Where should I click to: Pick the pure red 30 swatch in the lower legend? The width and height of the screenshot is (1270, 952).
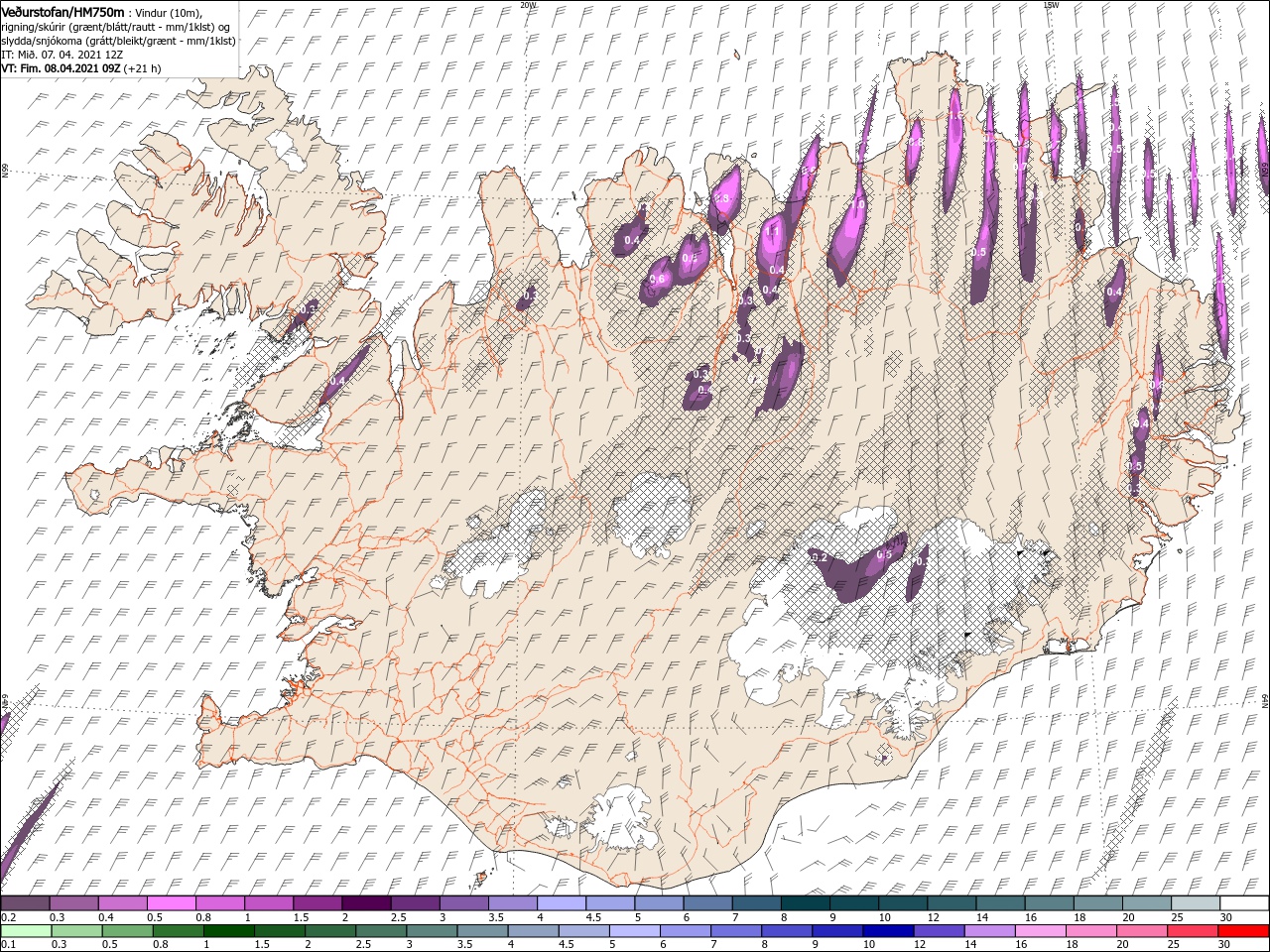1243,931
